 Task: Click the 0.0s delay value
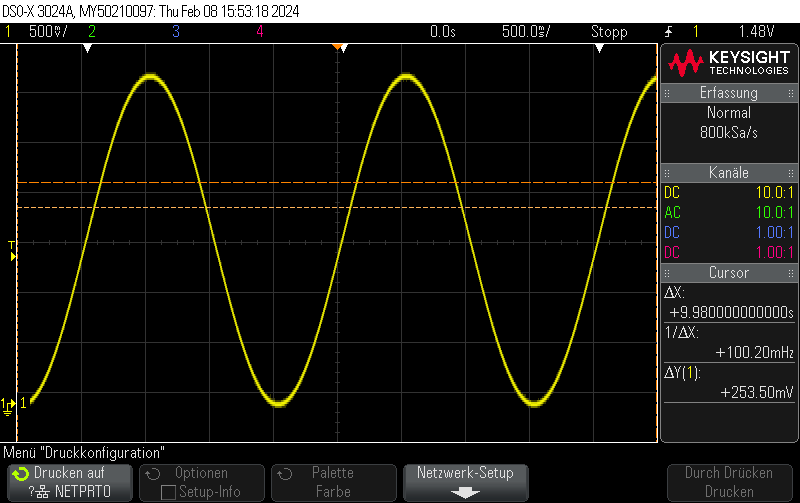[x=443, y=32]
